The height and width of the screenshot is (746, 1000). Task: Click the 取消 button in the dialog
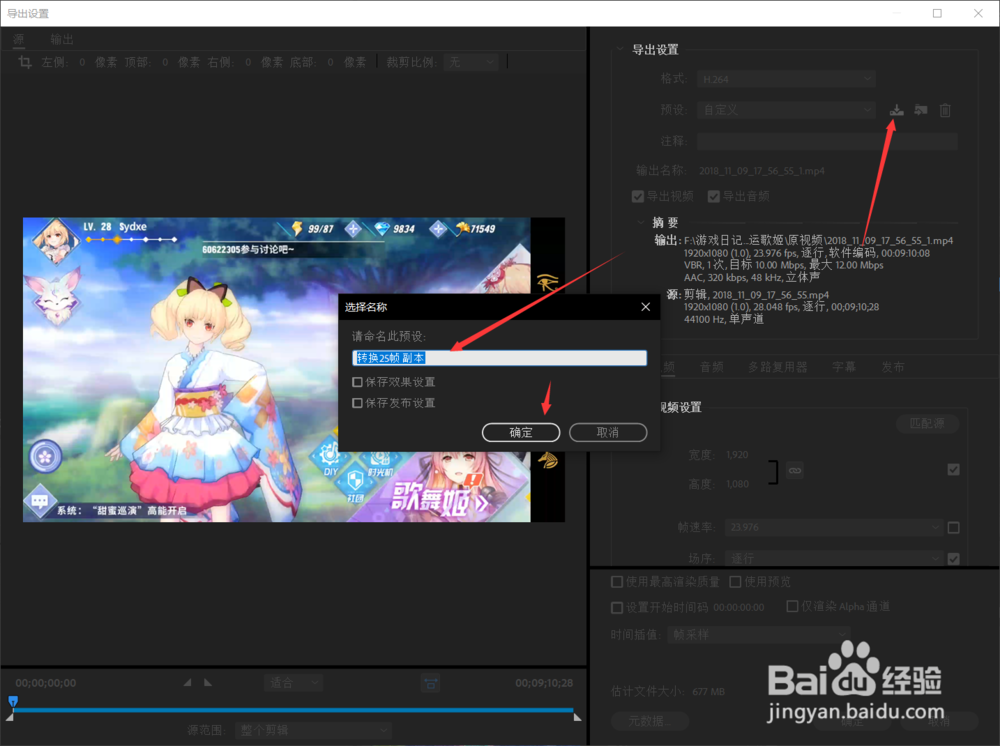click(608, 432)
